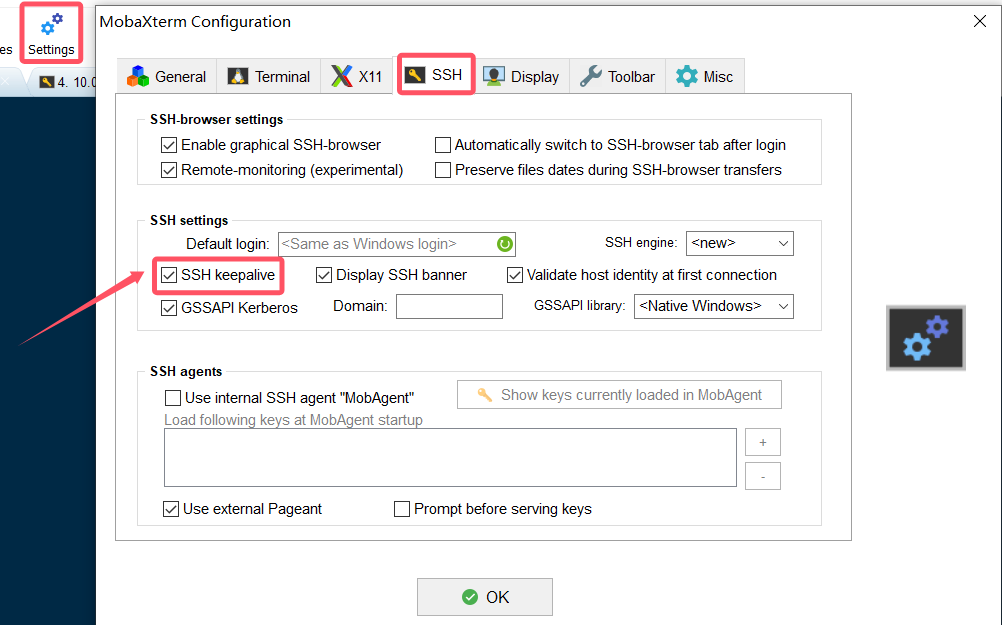Image resolution: width=1002 pixels, height=625 pixels.
Task: Toggle Remote-monitoring (experimental) checkbox
Action: click(x=169, y=170)
